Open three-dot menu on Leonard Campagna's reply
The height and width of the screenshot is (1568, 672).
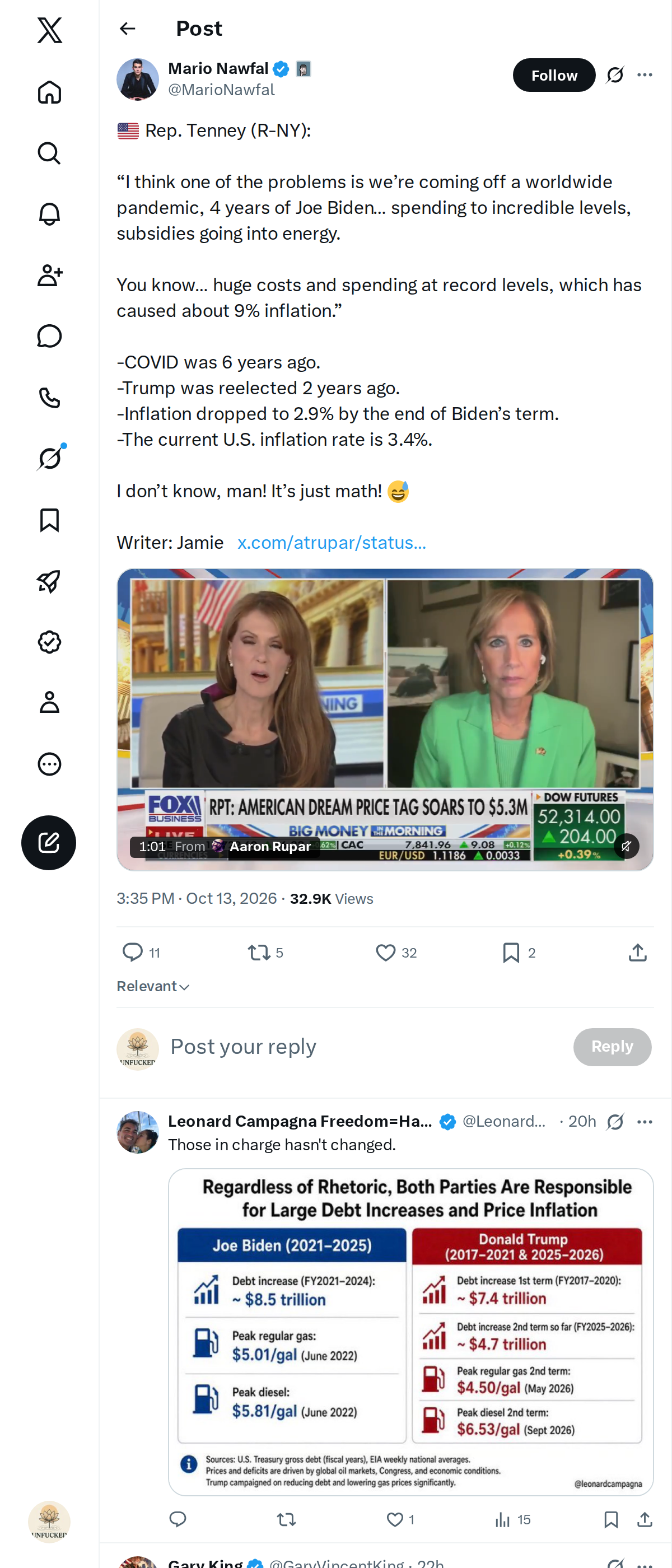pyautogui.click(x=645, y=1122)
